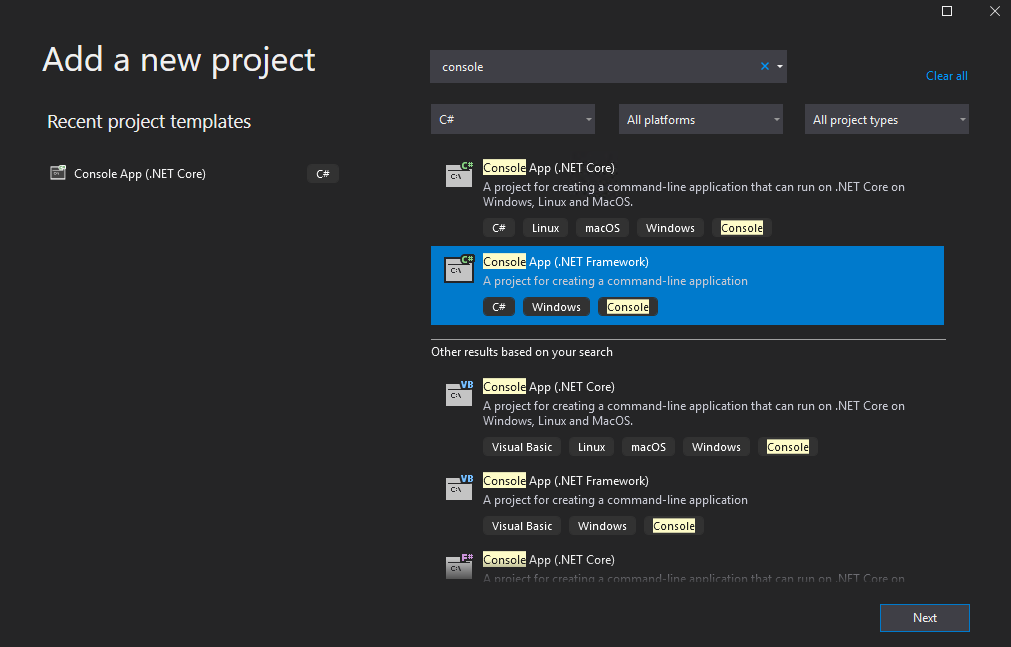Clear search text with the X icon

(x=765, y=67)
